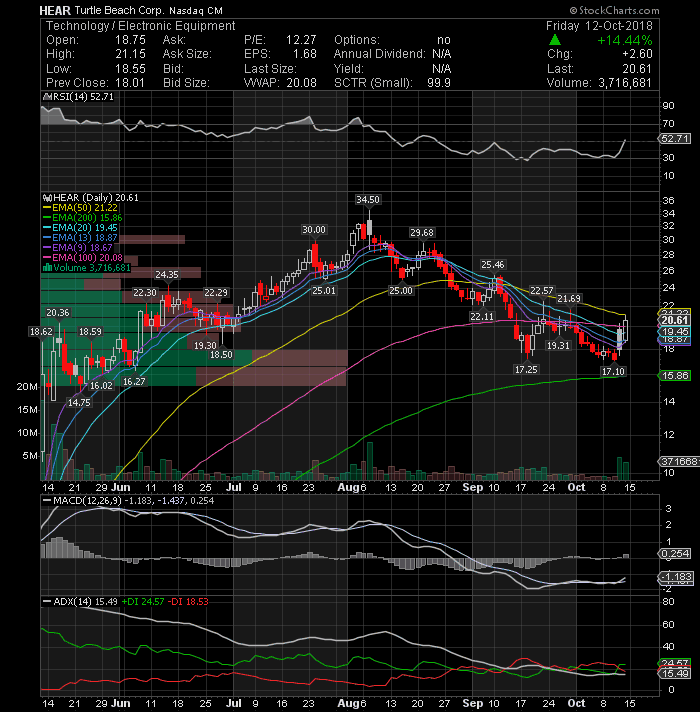Click the 18.50 price annotation
The width and height of the screenshot is (700, 712).
click(x=221, y=355)
